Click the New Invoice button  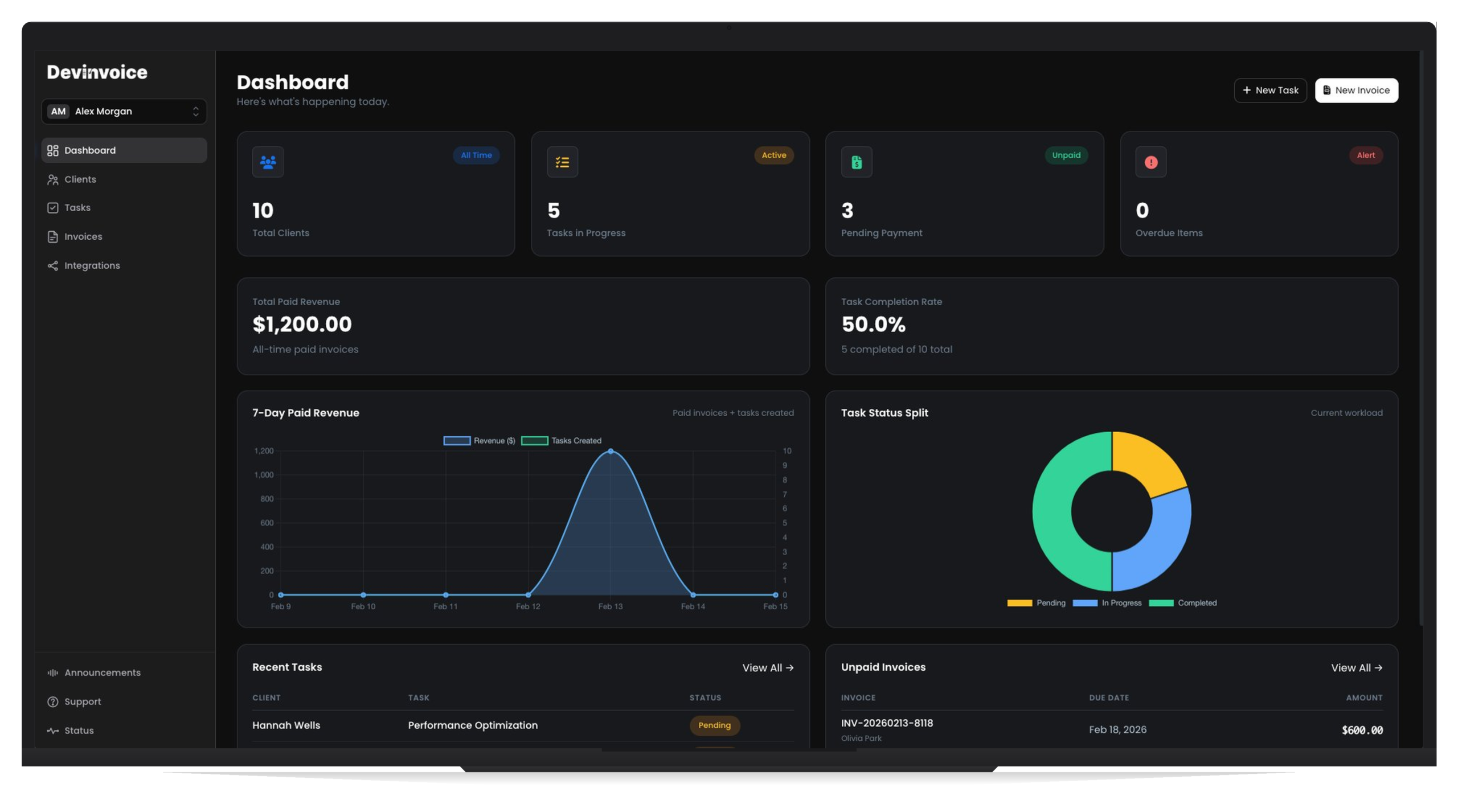tap(1356, 90)
